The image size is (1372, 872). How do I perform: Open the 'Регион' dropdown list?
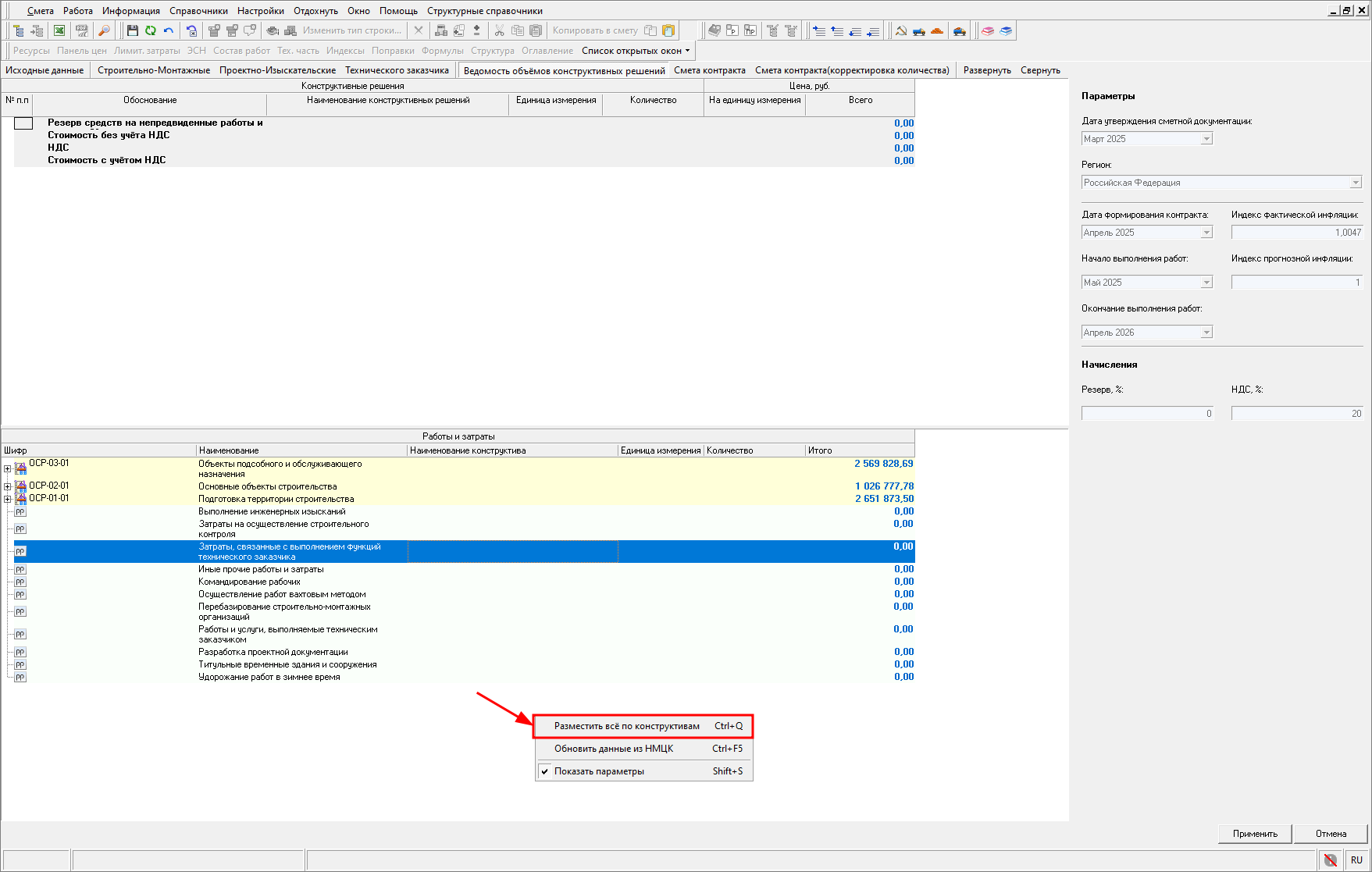click(x=1355, y=183)
